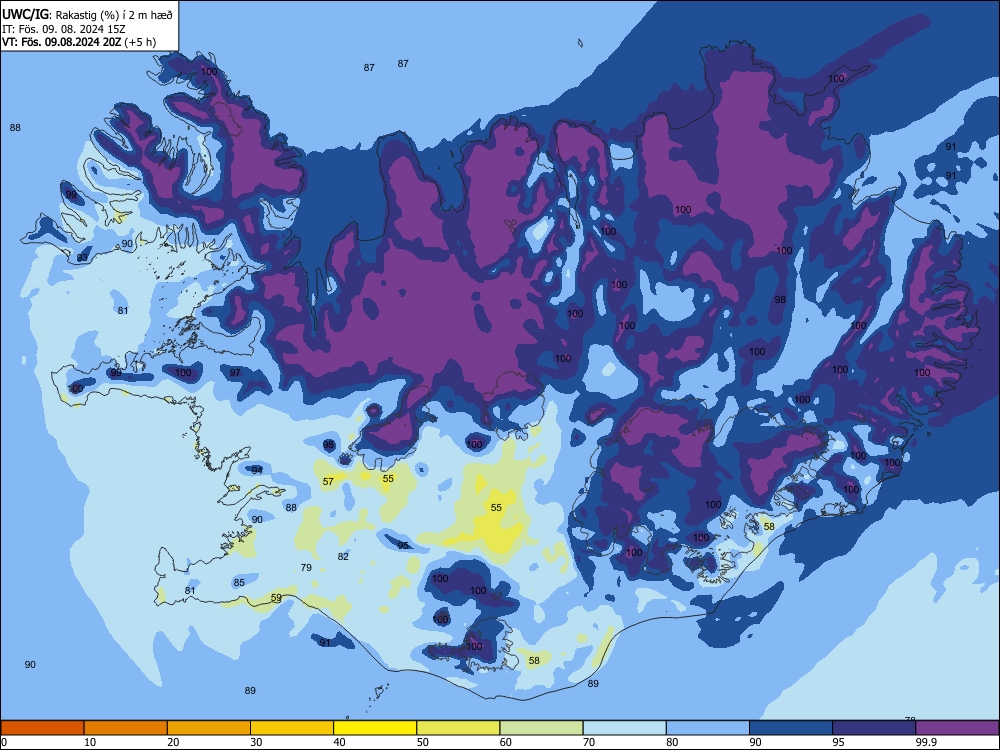
Task: Click the bright yellow 40–50 legend swatch
Action: 375,728
